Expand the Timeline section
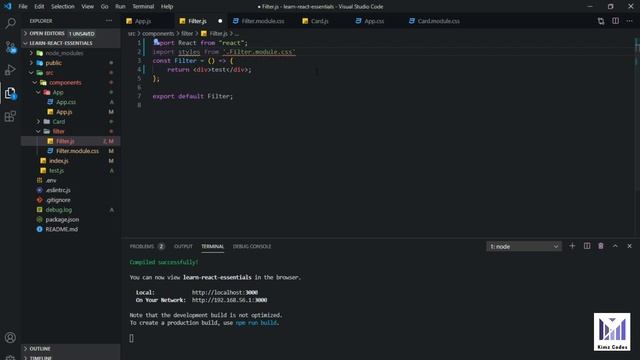This screenshot has width=640, height=360. click(71, 358)
